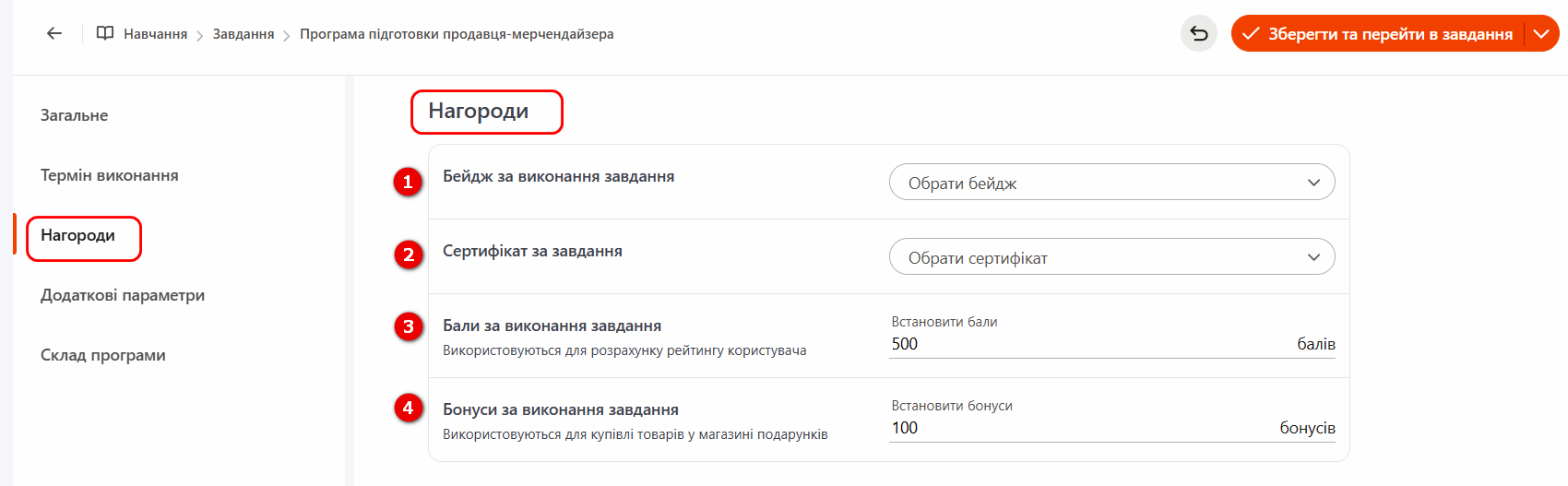Screen dimensions: 1568x486
Task: Click the book icon beside Навчання
Action: tap(105, 34)
